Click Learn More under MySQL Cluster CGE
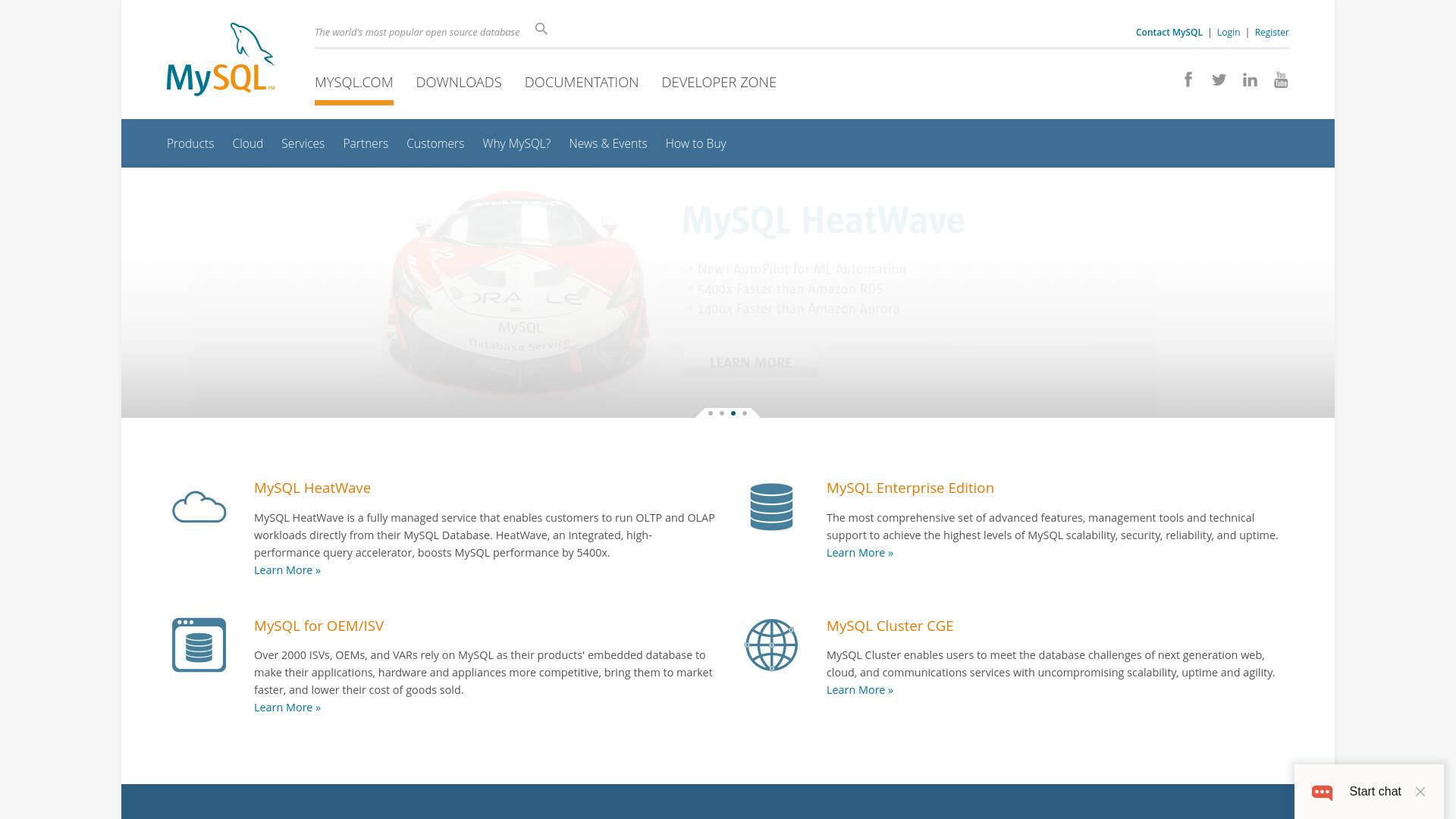 point(860,690)
